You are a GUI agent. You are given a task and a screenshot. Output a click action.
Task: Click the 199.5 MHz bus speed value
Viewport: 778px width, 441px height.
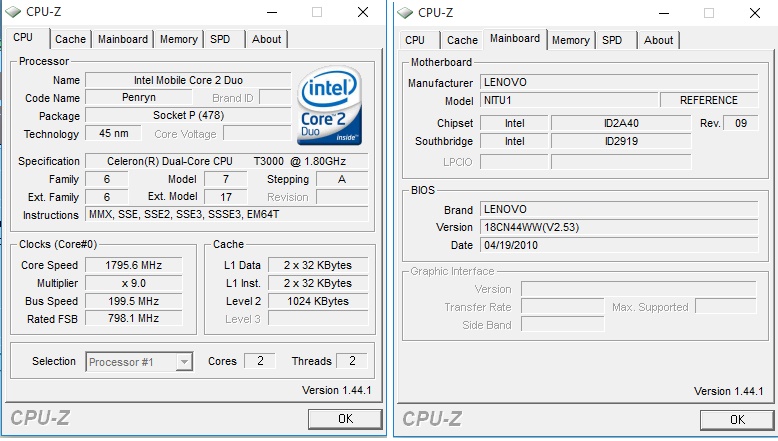(x=133, y=301)
